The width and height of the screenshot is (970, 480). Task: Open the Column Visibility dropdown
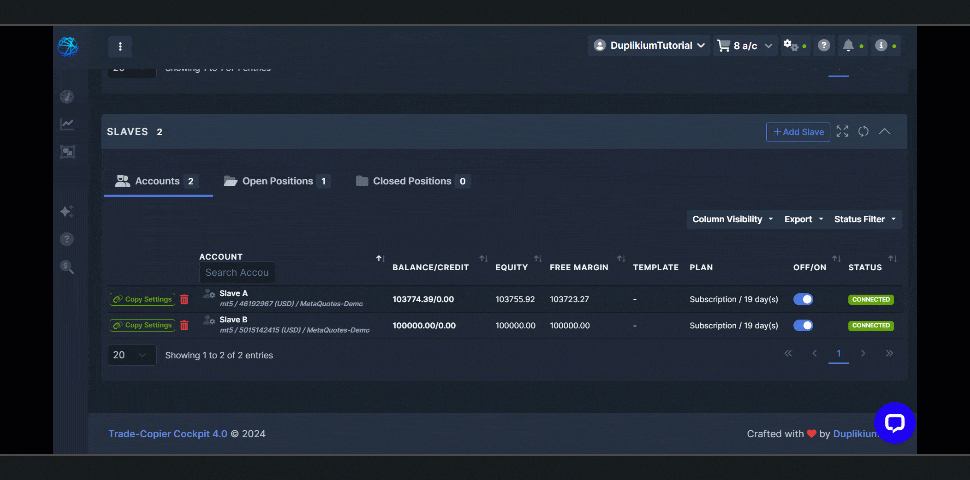click(733, 219)
